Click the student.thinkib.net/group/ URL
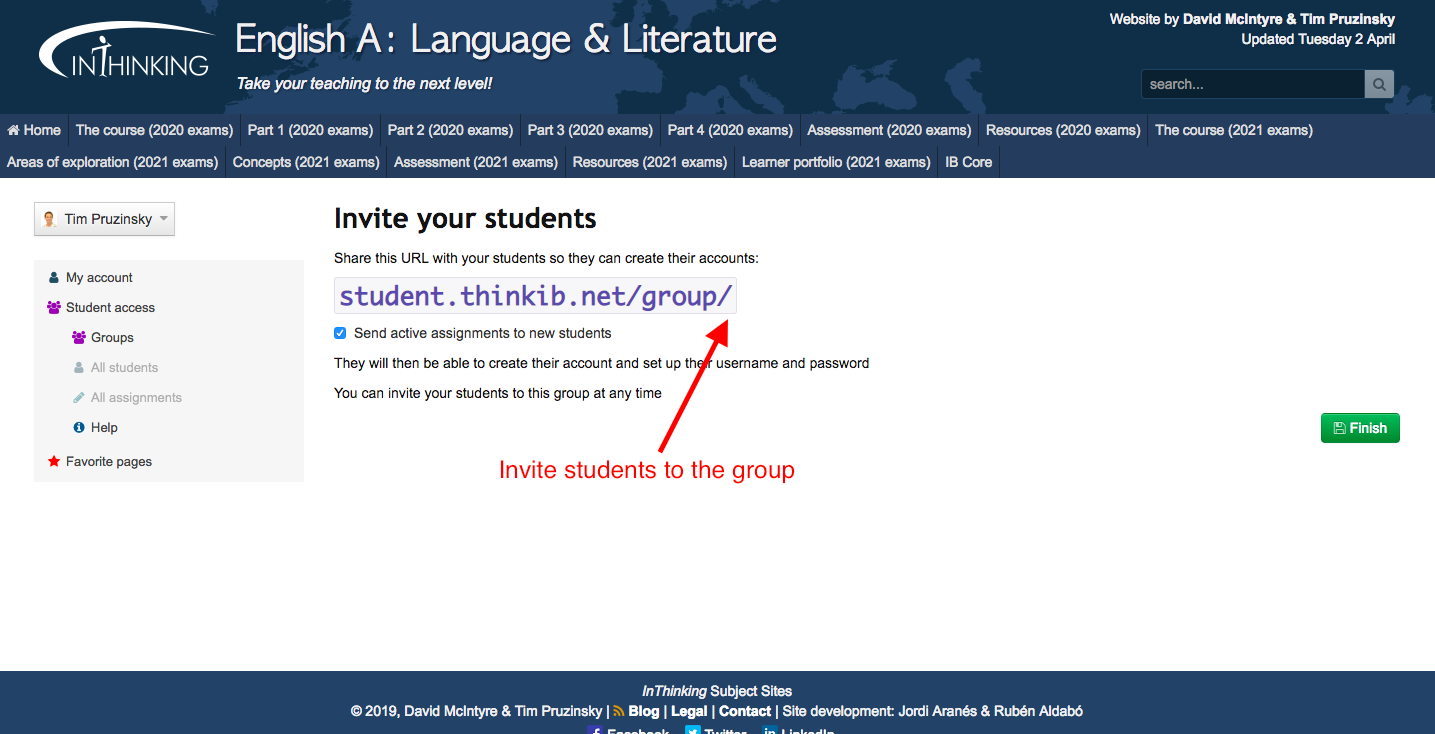1435x734 pixels. 536,297
